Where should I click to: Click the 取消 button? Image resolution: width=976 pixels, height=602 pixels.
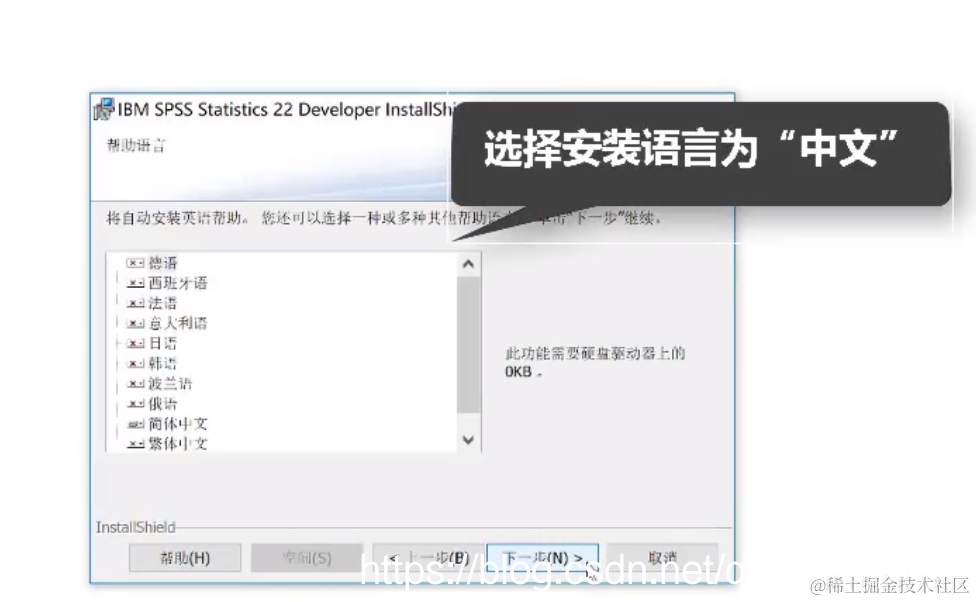click(x=662, y=558)
